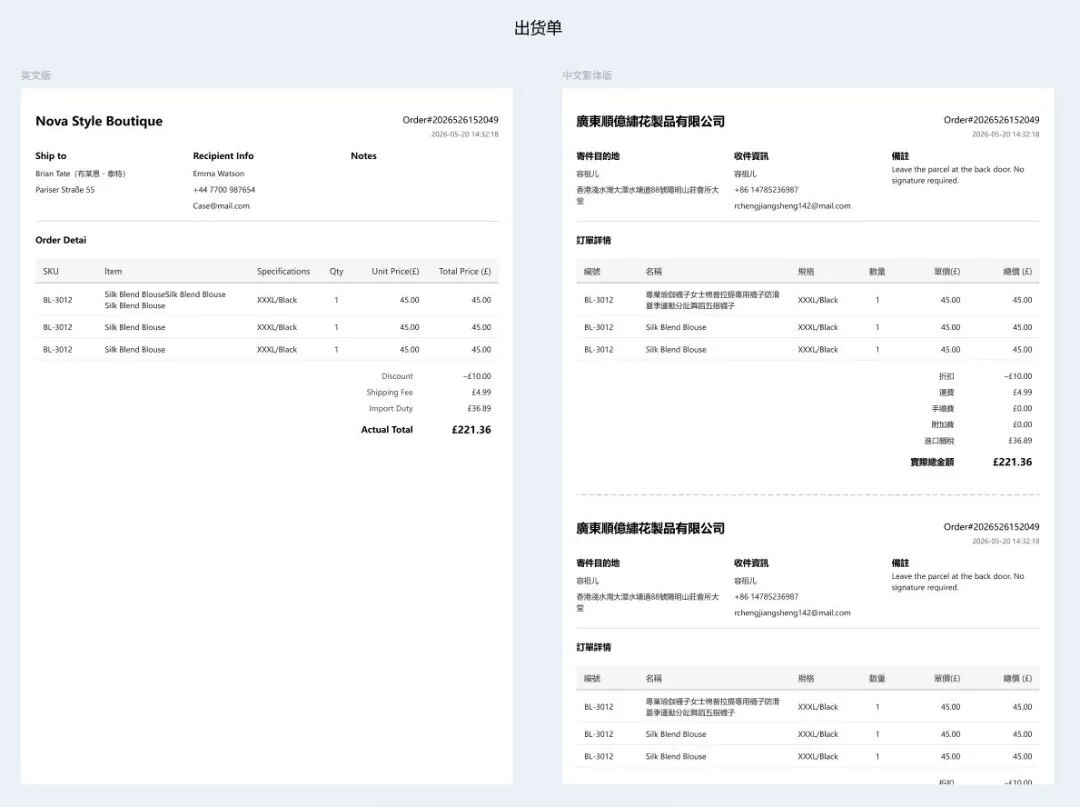
Task: Click the order number in the first Chinese slip
Action: click(x=991, y=120)
